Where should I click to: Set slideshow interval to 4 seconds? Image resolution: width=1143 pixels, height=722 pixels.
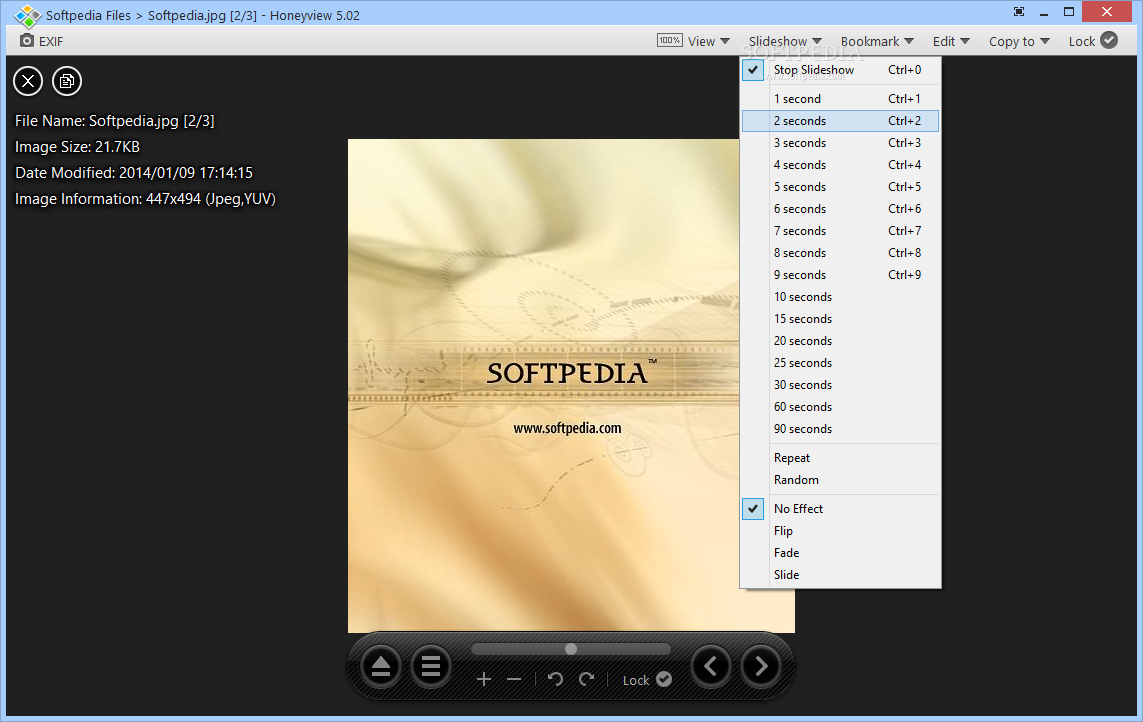click(x=840, y=165)
